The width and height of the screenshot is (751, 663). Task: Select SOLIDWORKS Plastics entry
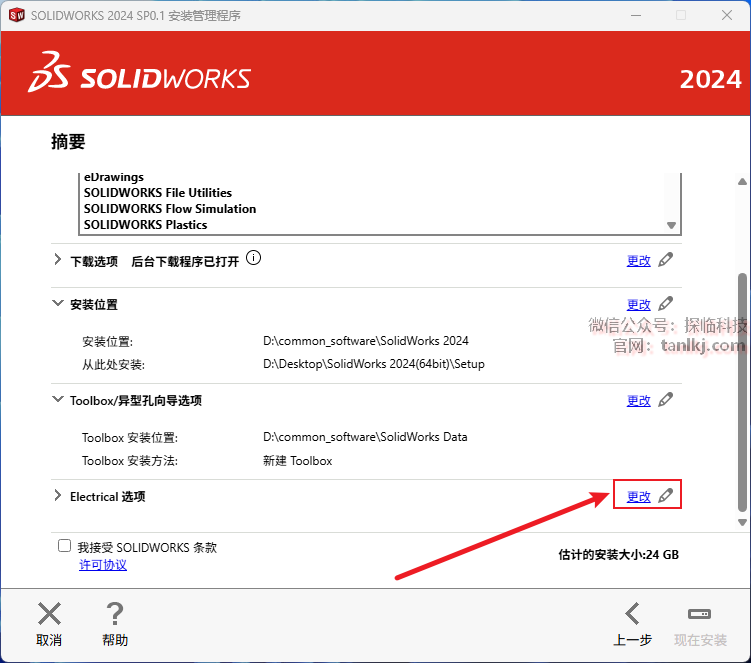(x=145, y=225)
